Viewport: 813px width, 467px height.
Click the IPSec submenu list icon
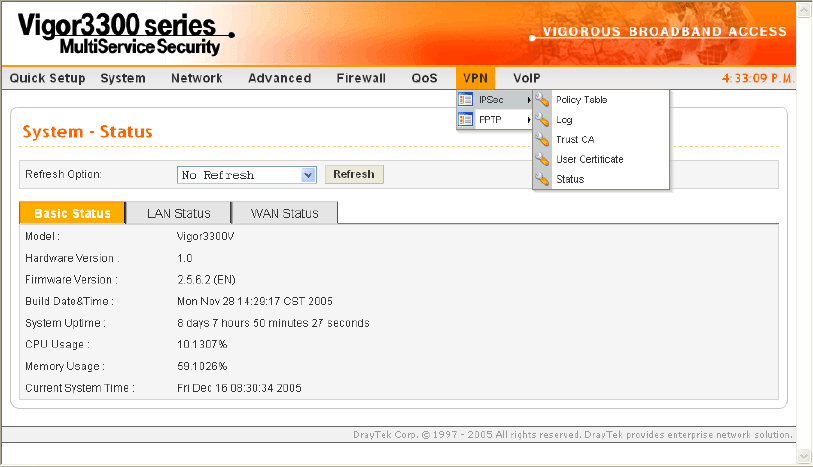click(x=465, y=100)
